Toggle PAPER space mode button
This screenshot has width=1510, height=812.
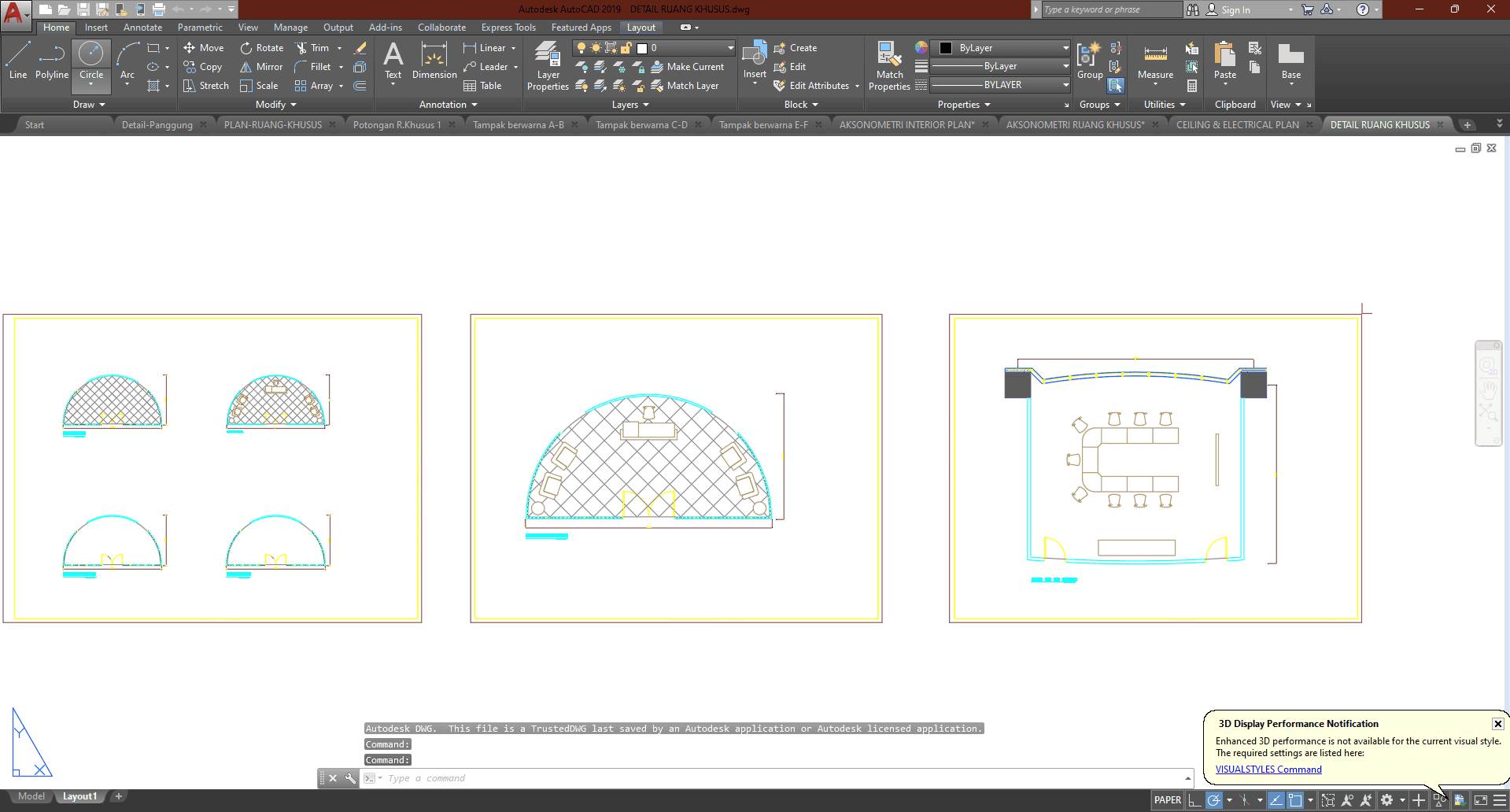coord(1167,800)
